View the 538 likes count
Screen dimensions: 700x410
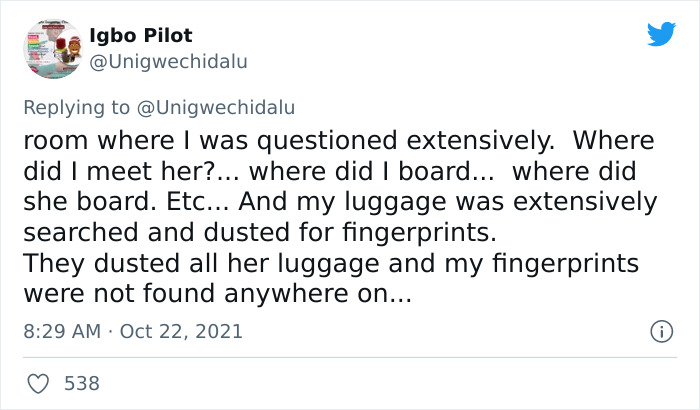(80, 383)
